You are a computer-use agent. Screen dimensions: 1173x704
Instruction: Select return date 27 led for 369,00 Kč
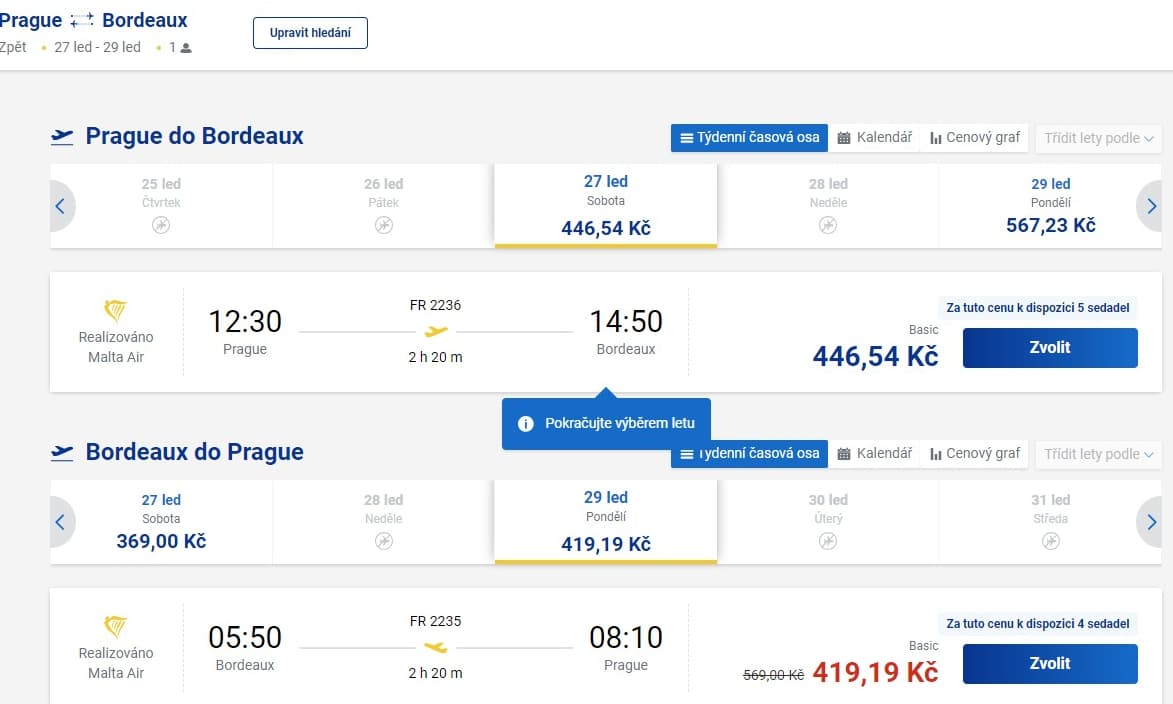pos(161,522)
